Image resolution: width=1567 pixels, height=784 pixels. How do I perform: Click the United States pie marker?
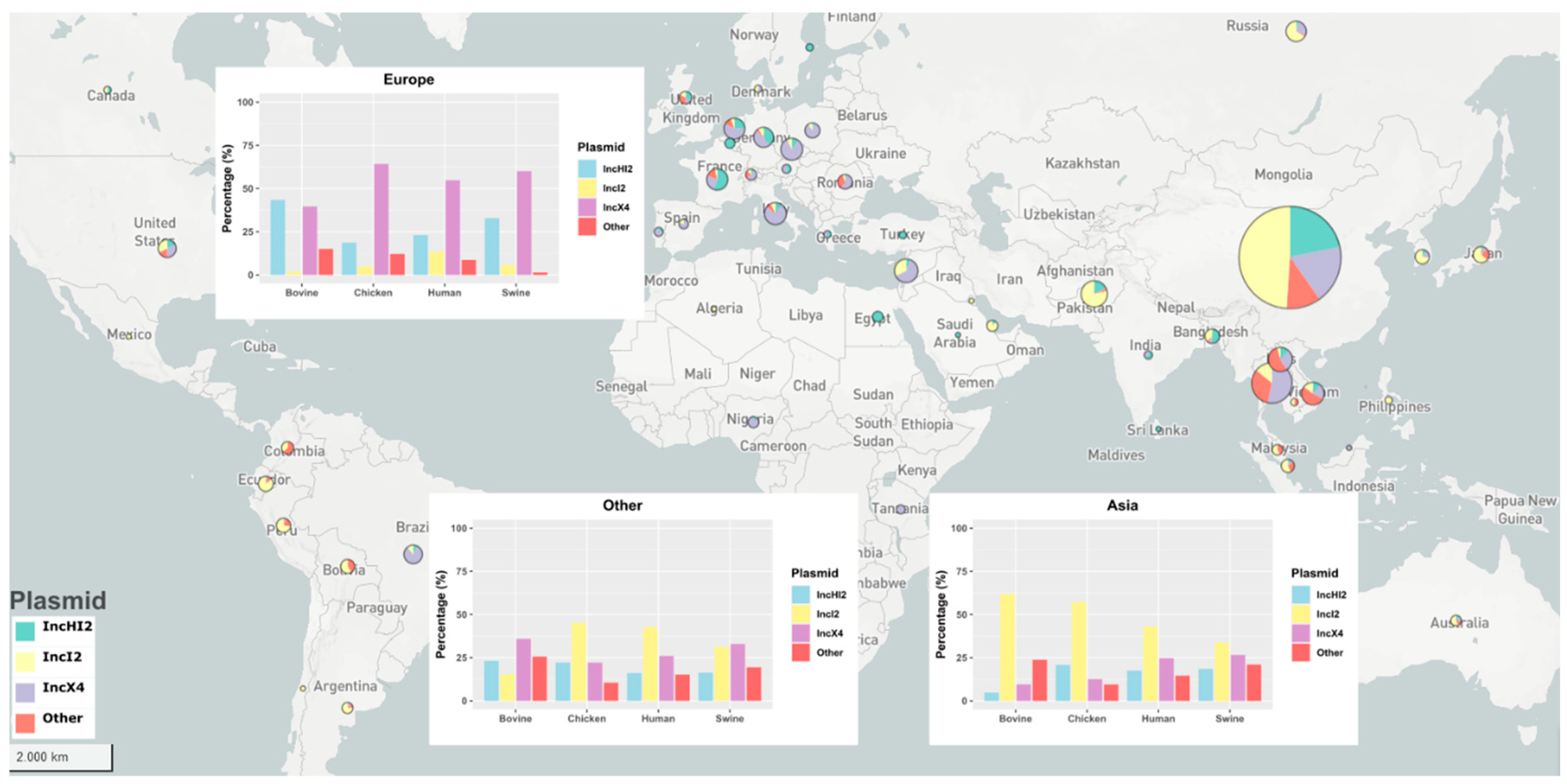[167, 248]
